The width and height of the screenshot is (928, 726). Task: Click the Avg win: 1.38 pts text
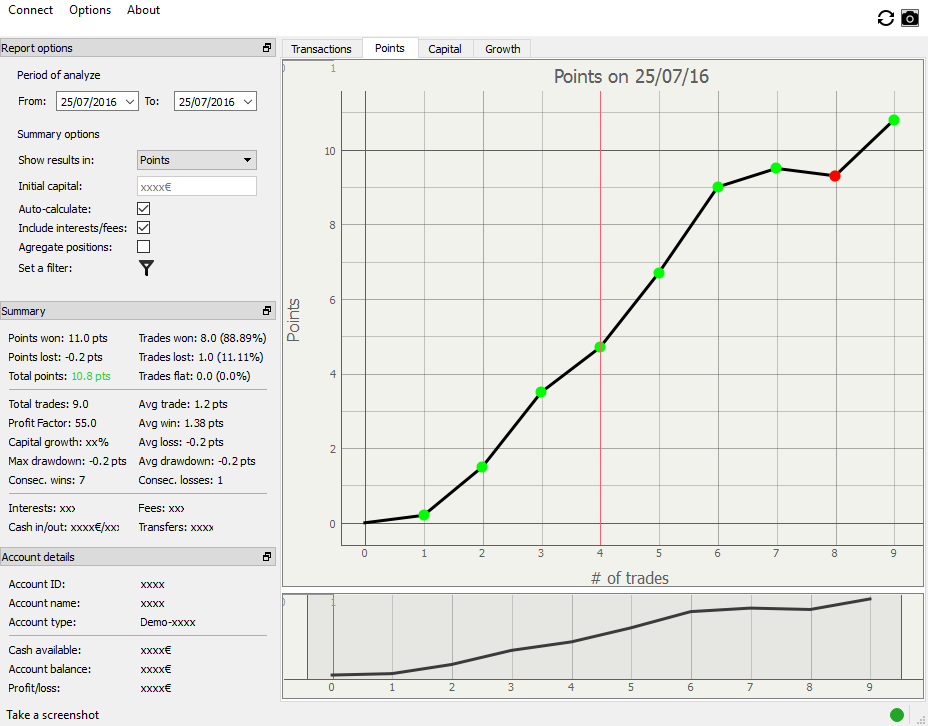pyautogui.click(x=181, y=423)
